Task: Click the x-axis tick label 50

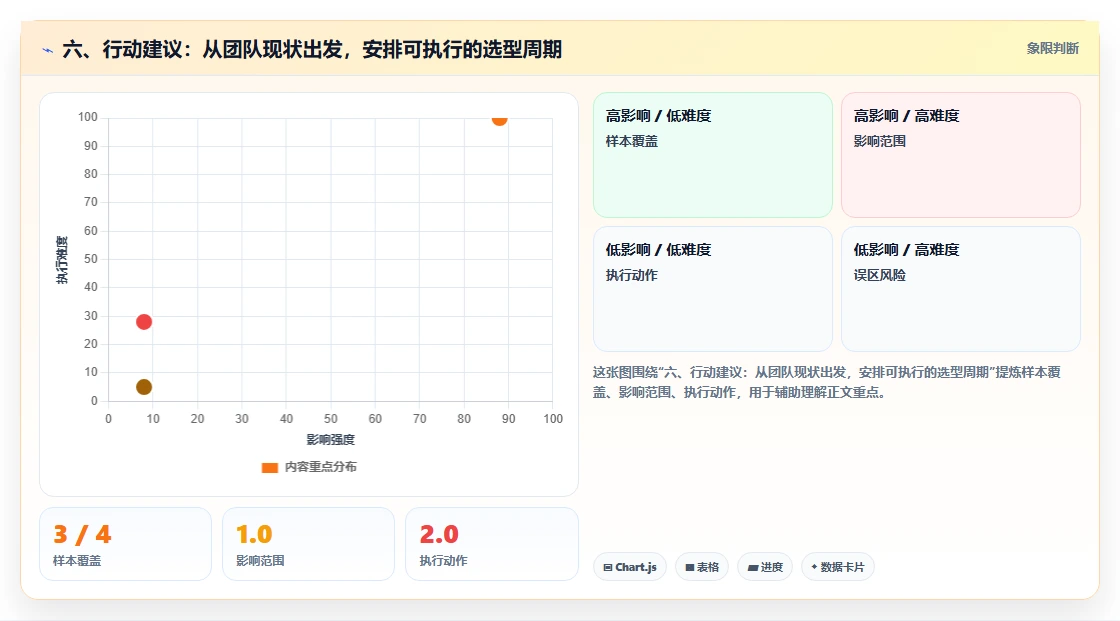Action: (x=331, y=419)
